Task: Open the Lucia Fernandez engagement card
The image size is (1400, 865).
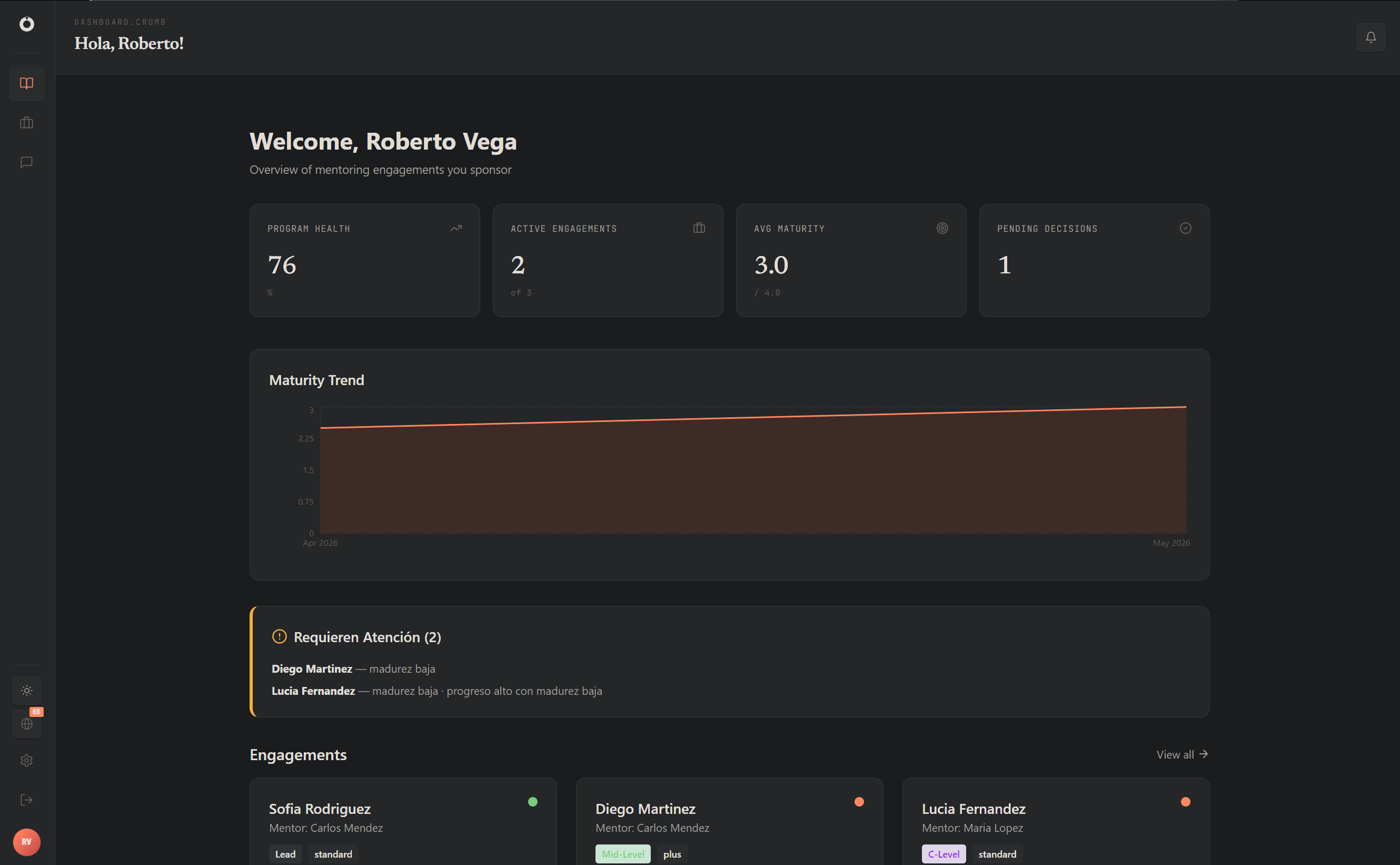Action: click(x=1056, y=821)
